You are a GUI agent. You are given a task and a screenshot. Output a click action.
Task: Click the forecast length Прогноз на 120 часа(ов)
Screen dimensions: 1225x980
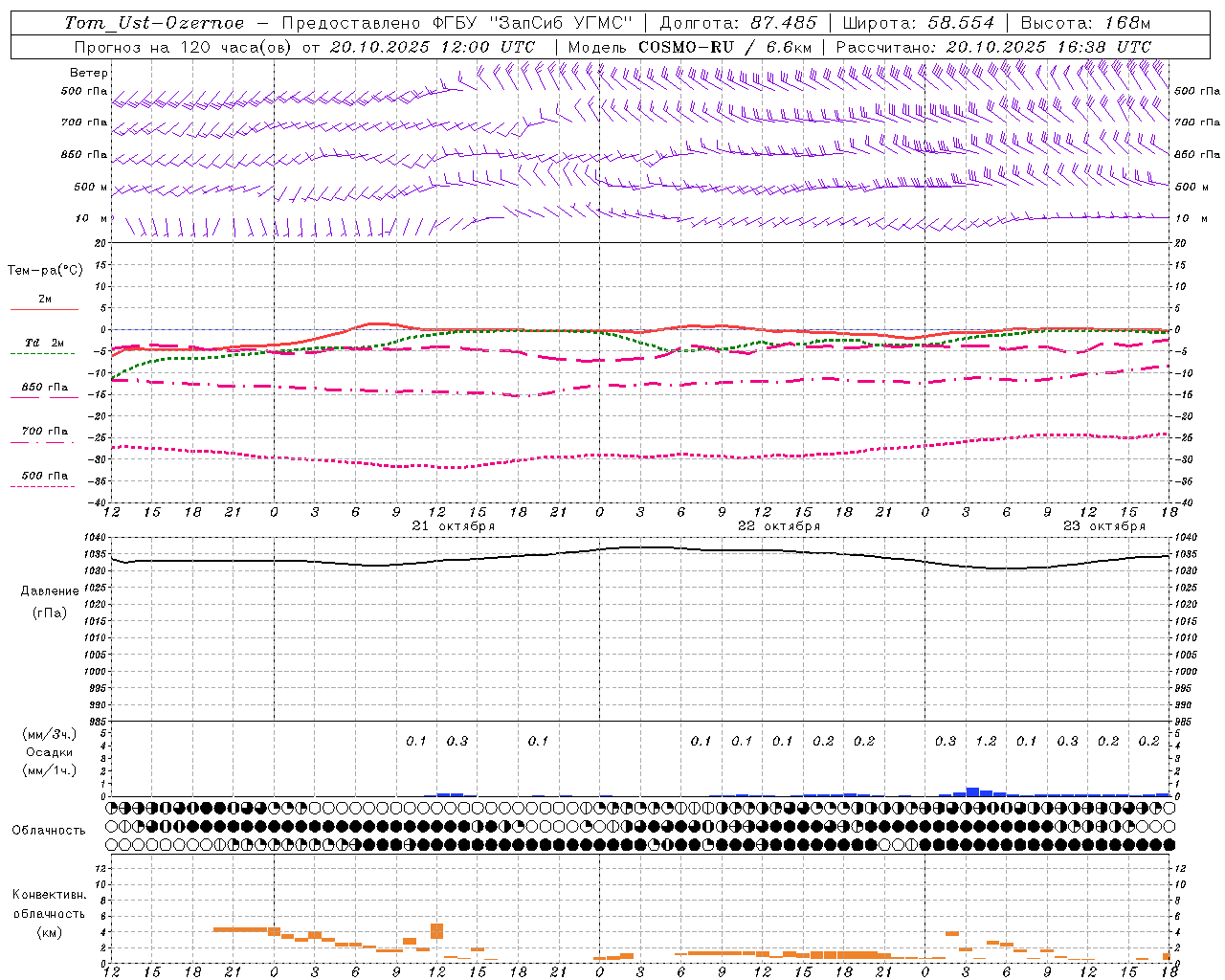[x=184, y=47]
